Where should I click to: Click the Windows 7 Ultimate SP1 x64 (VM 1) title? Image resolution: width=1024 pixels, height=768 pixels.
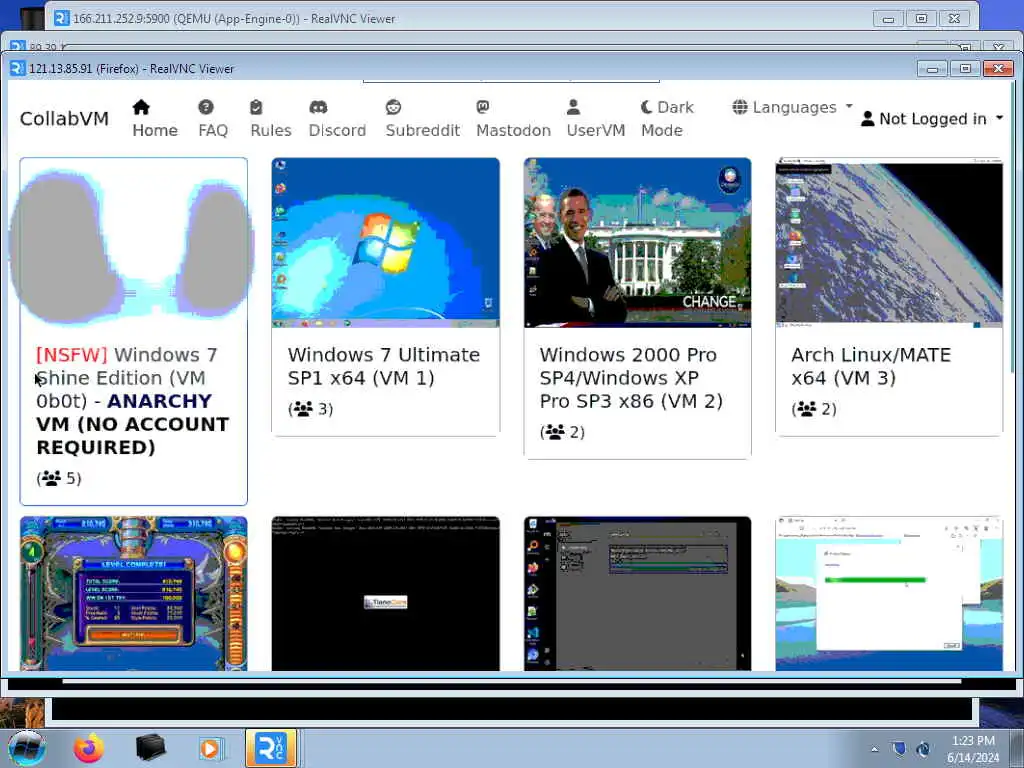click(384, 366)
